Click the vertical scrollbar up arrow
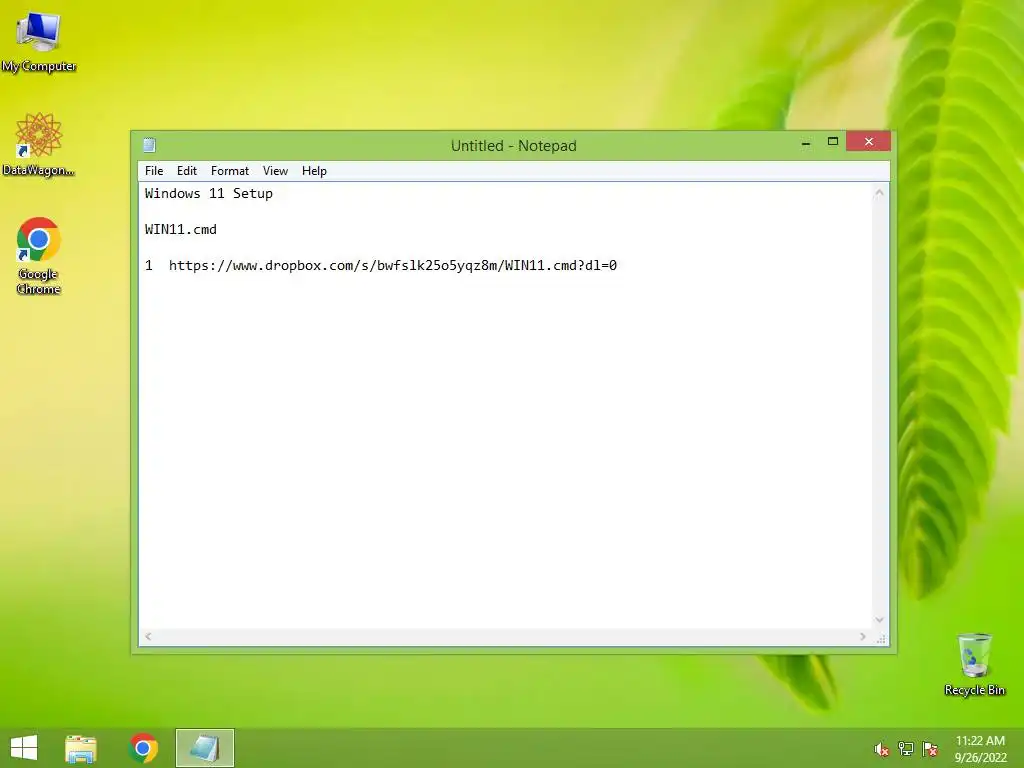Screen dimensions: 1024x768 click(x=880, y=193)
